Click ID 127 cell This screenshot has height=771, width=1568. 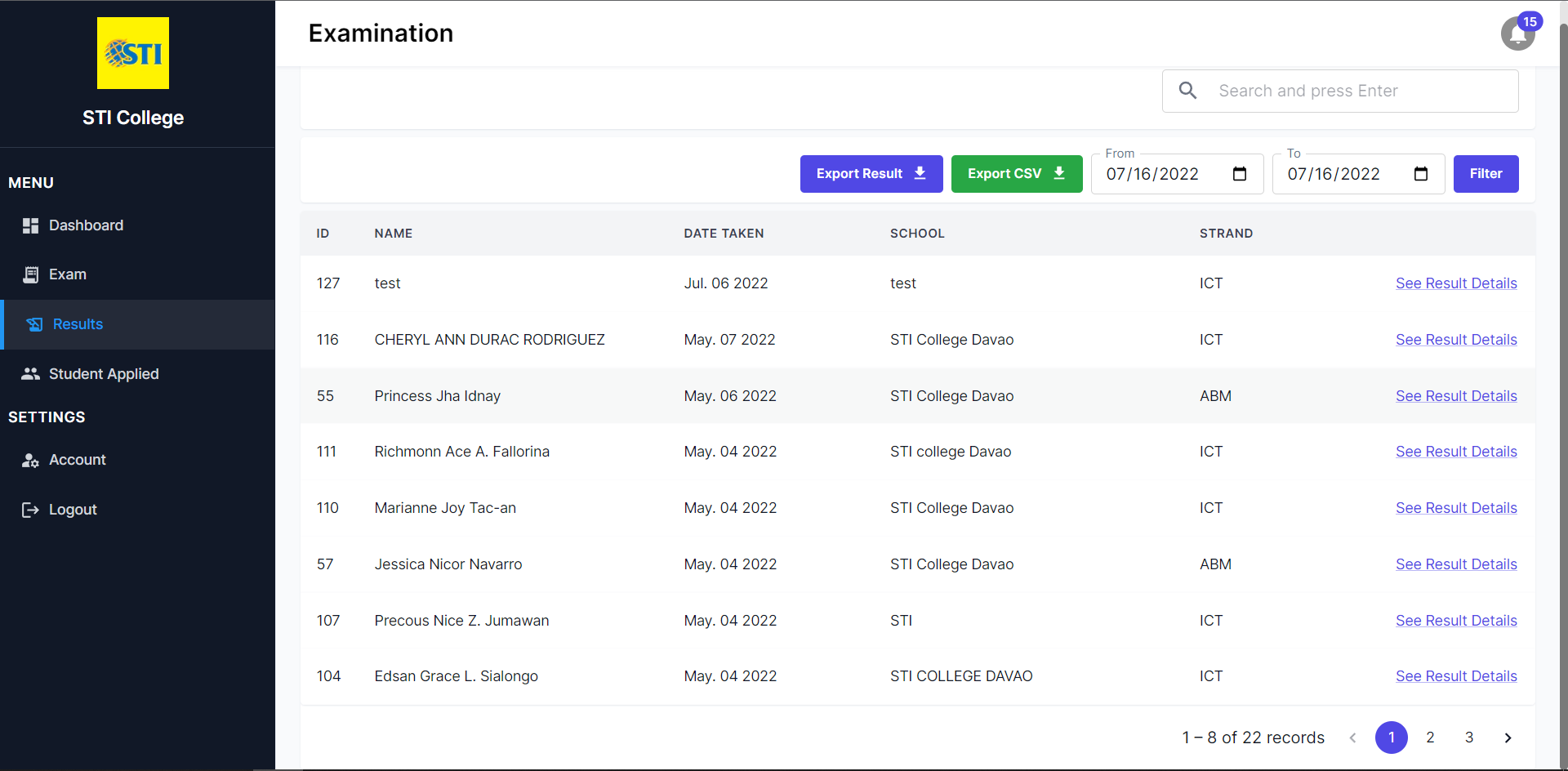[x=328, y=283]
